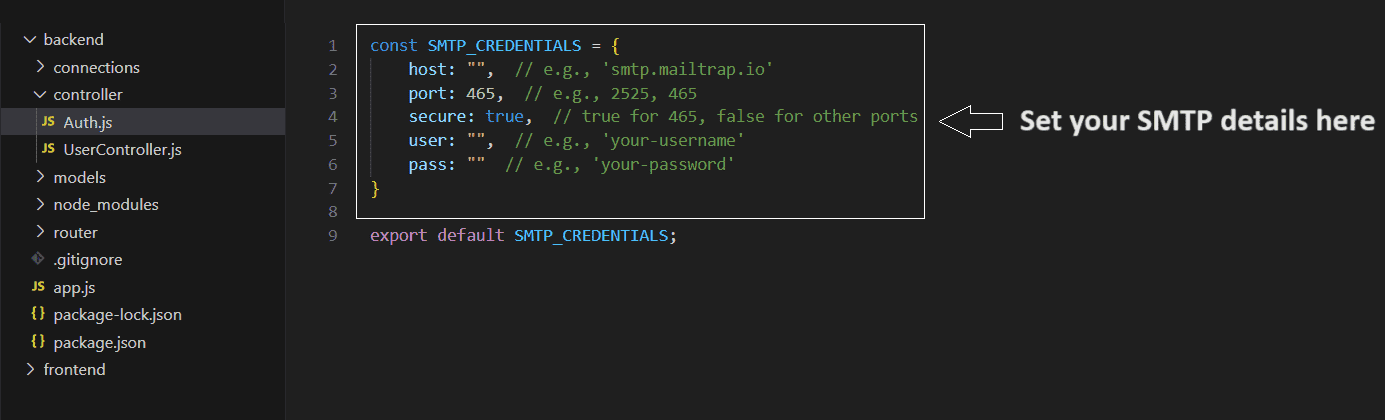Expand the frontend folder
Screen dimensions: 1385x420
coord(30,369)
